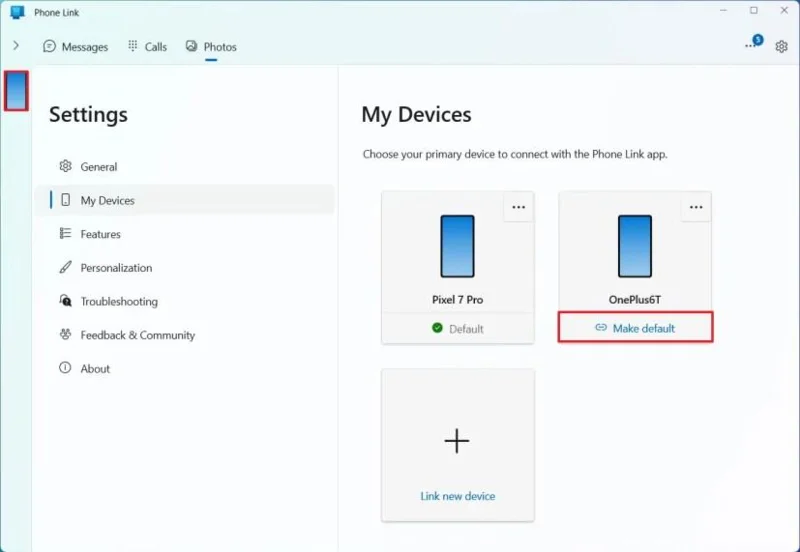Click the About info icon
This screenshot has width=800, height=552.
(65, 367)
